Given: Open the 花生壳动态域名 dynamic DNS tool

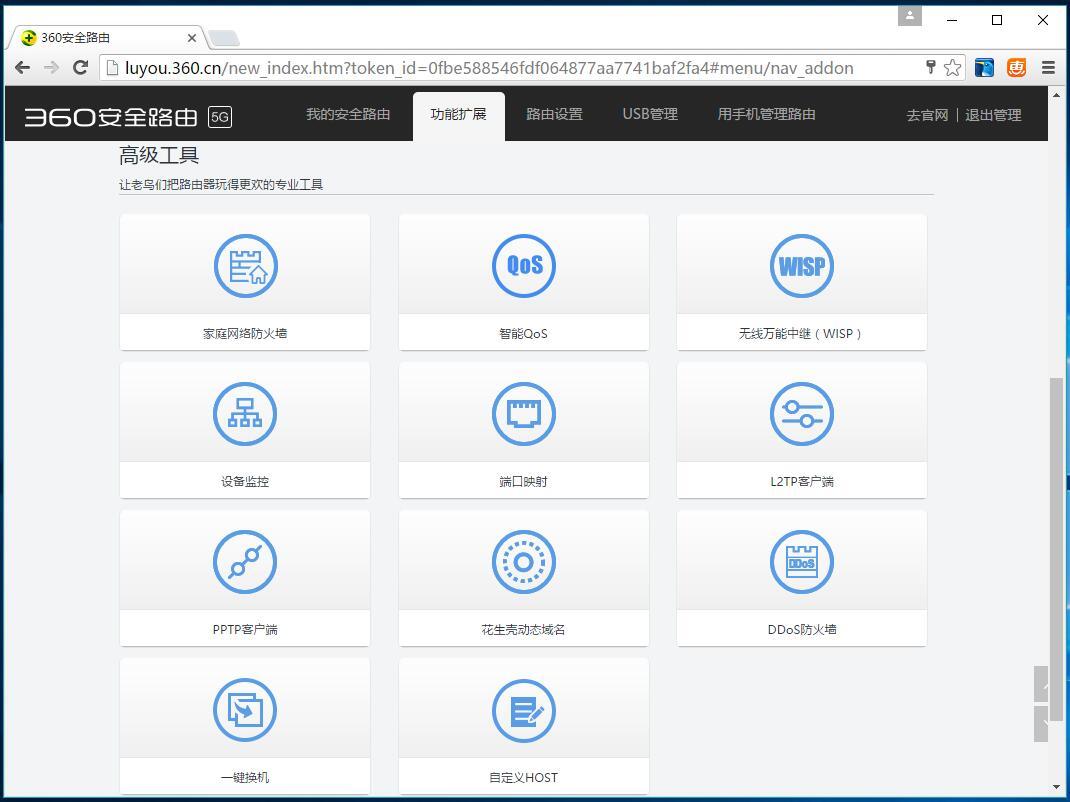Looking at the screenshot, I should [523, 576].
